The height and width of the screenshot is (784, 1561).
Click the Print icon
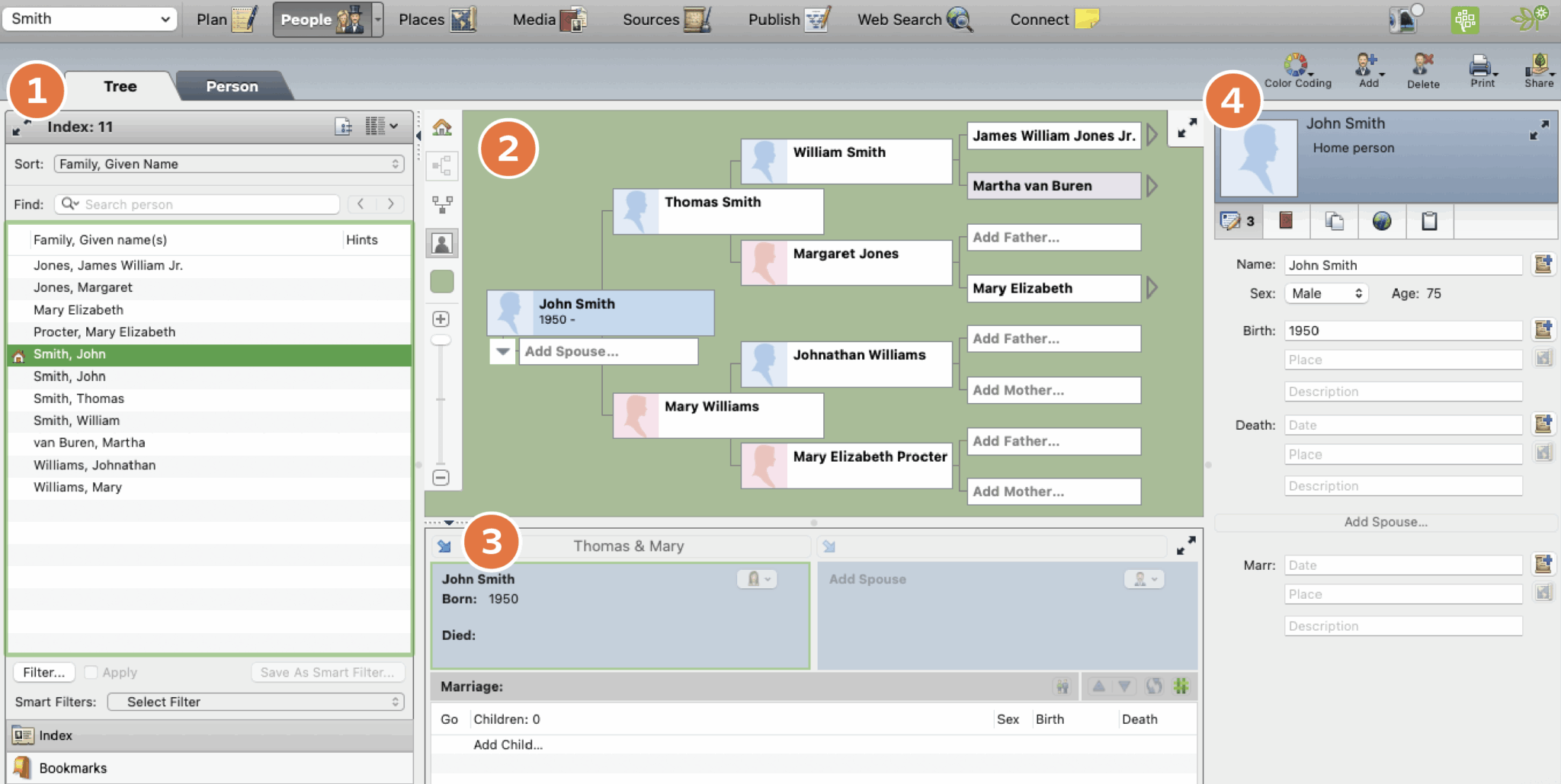(1481, 70)
